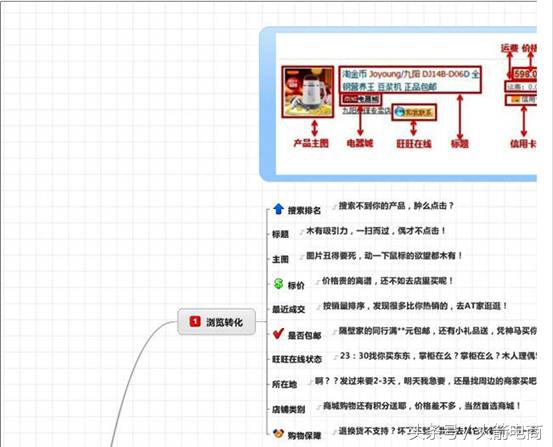This screenshot has height=447, width=553.
Task: Select the 所在地 topic
Action: tap(284, 385)
